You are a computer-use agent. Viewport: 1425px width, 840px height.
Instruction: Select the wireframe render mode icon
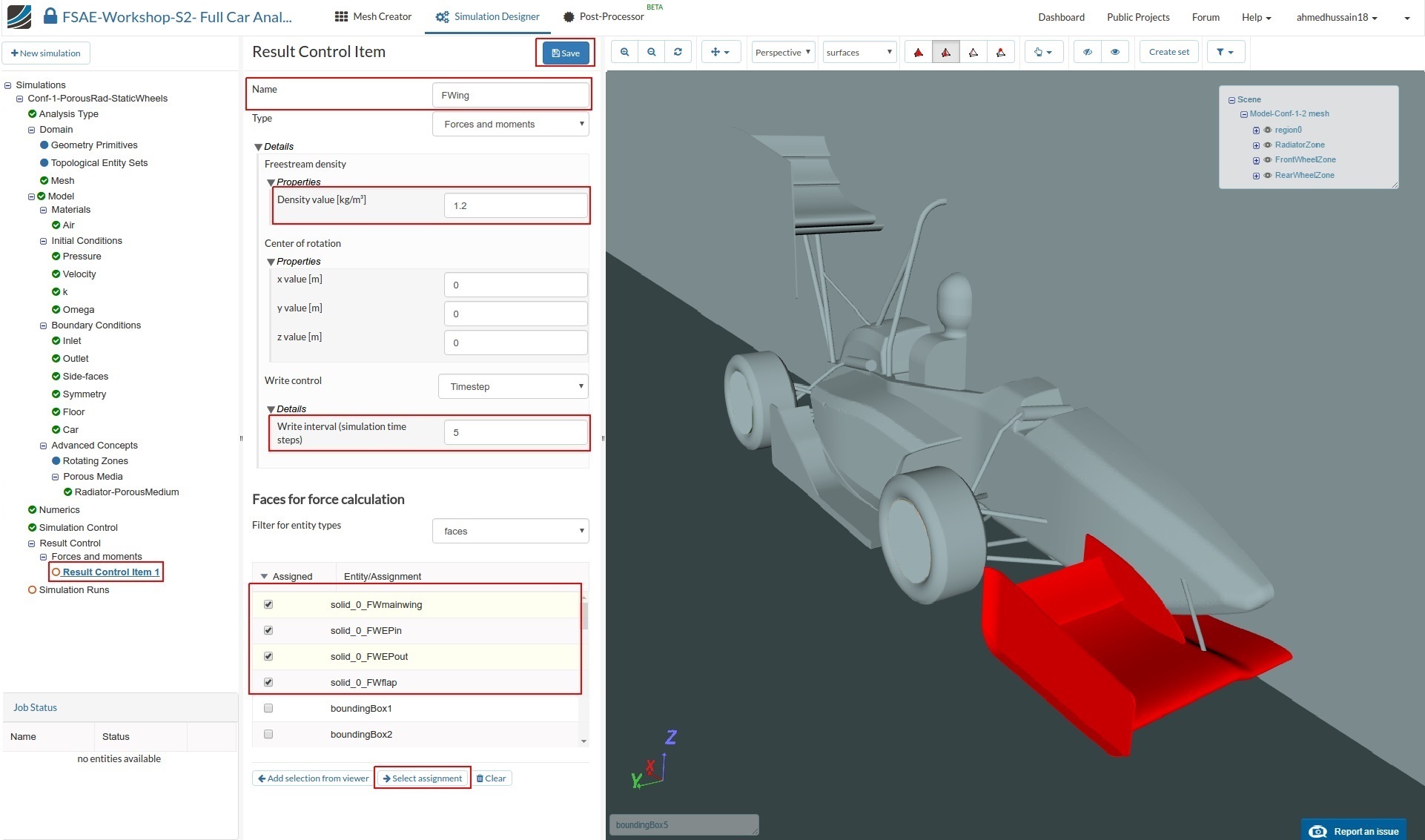point(973,52)
